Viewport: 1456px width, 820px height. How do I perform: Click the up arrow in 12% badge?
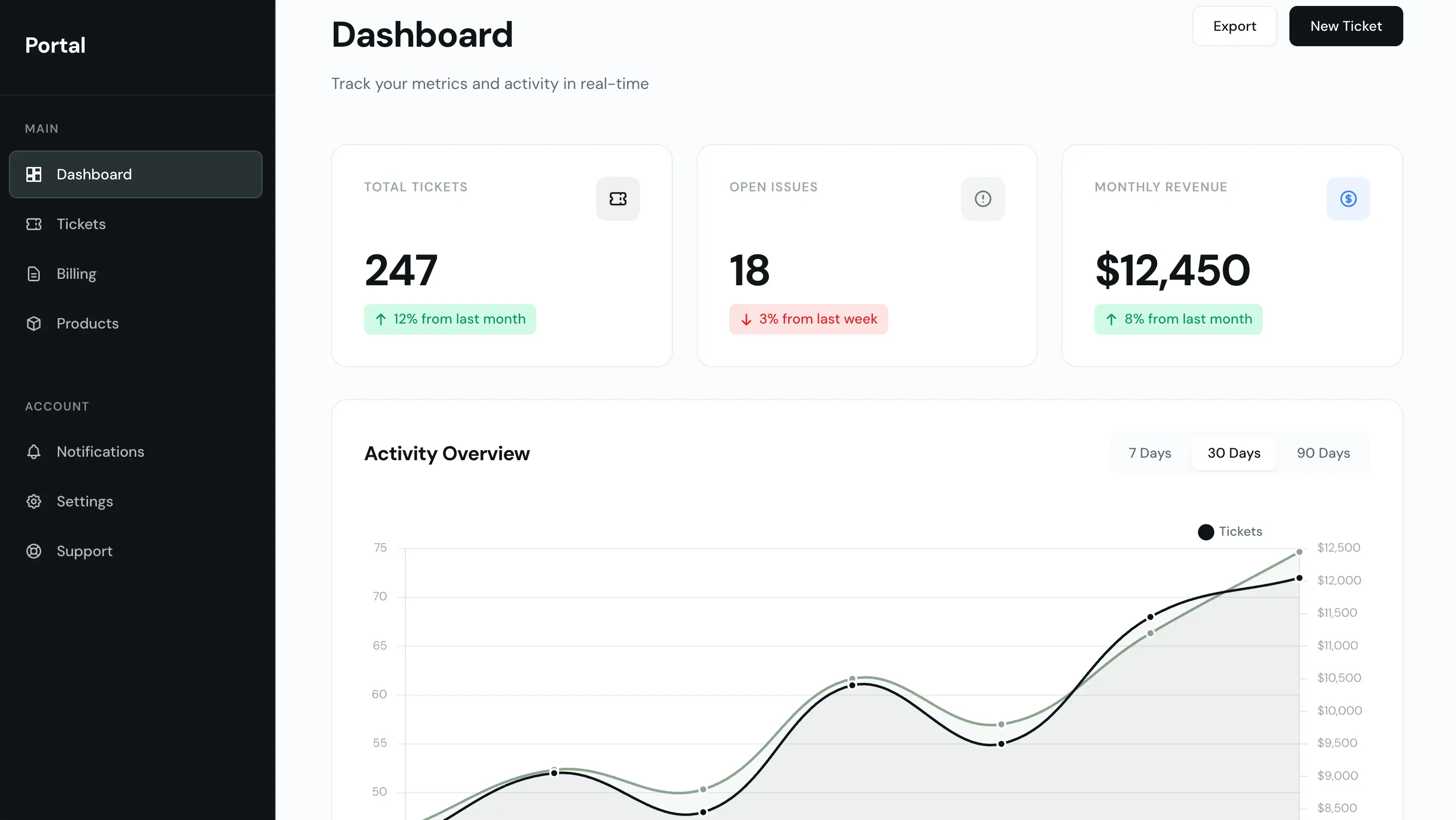(x=381, y=320)
